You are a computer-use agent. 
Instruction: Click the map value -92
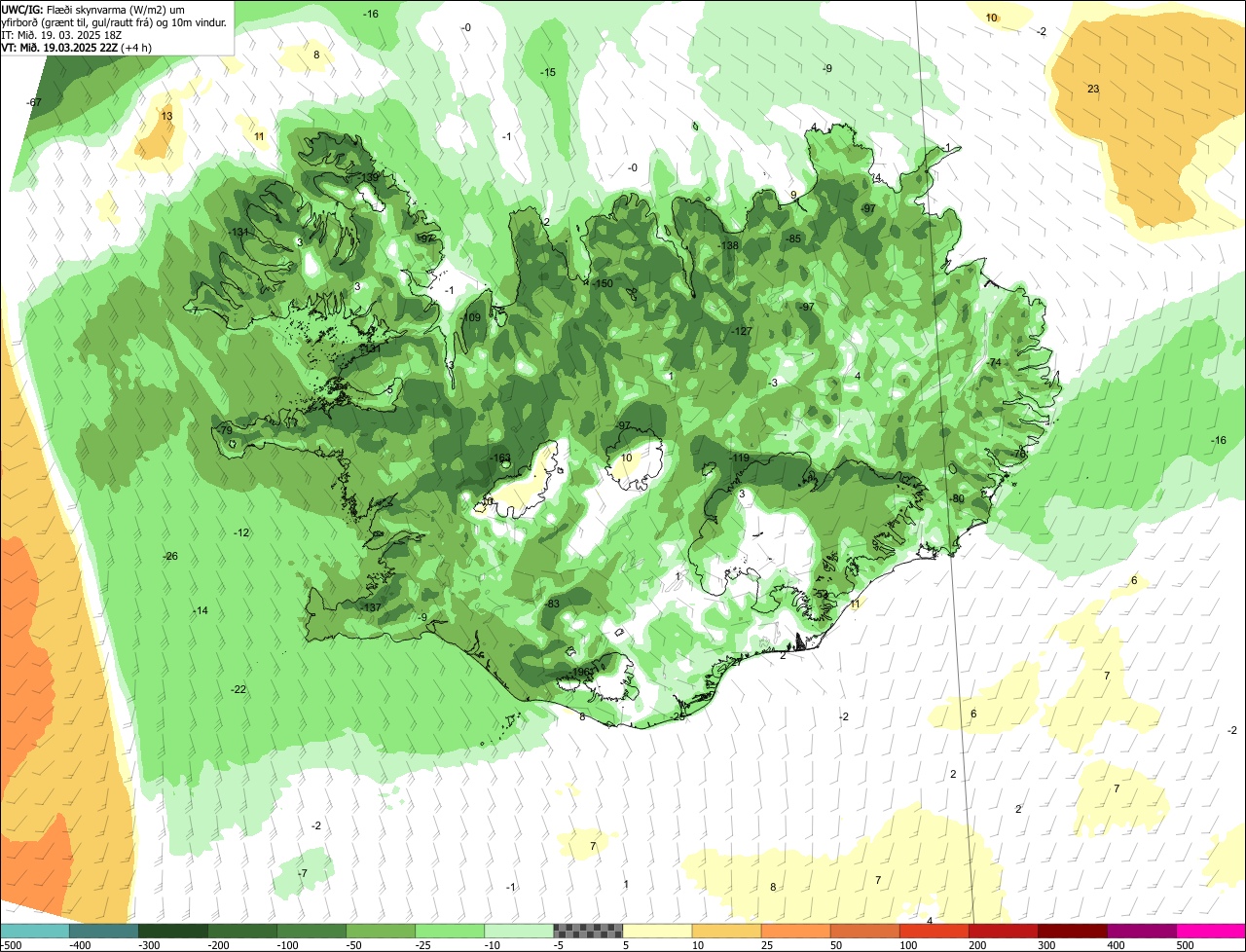pos(426,238)
